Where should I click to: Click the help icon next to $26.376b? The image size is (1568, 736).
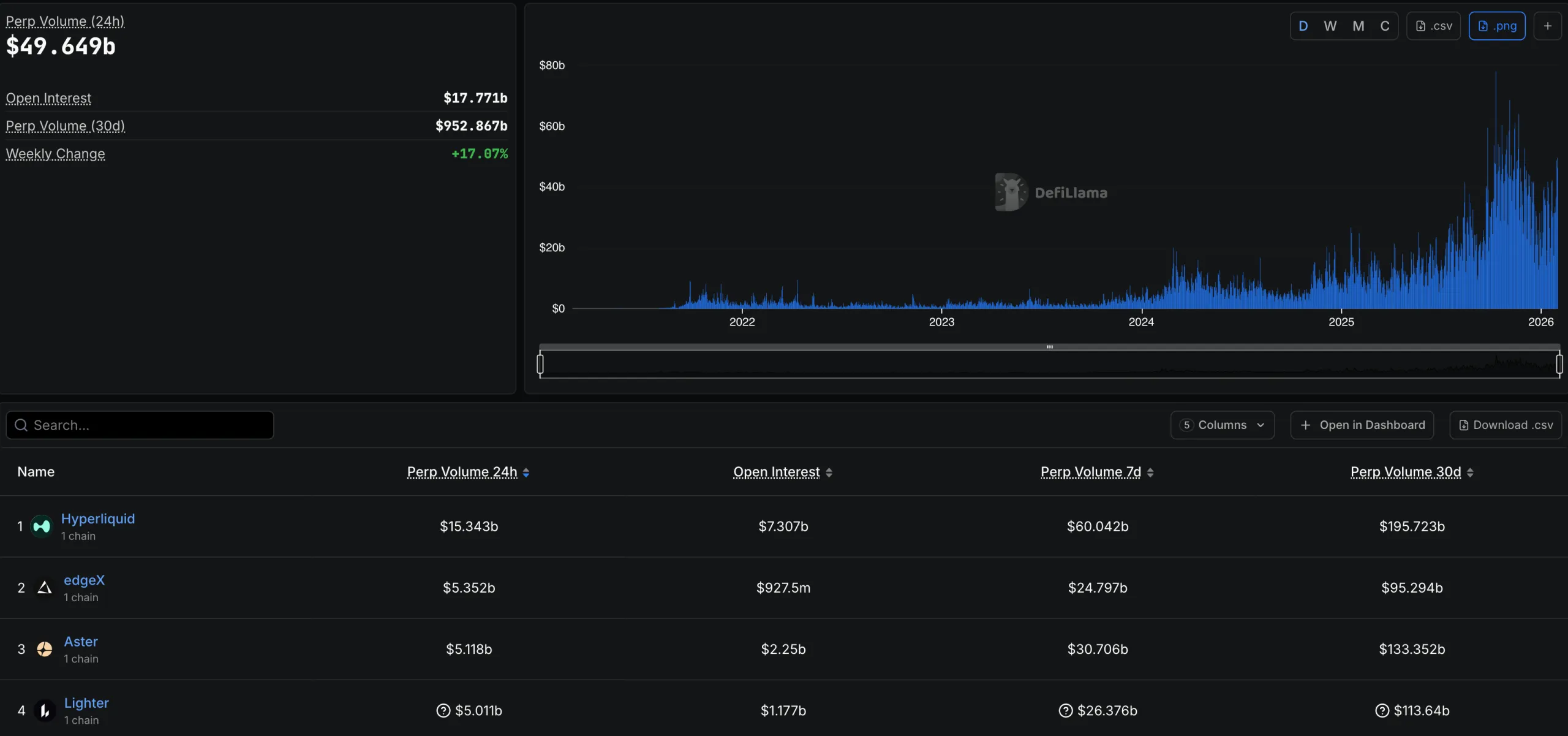1065,710
